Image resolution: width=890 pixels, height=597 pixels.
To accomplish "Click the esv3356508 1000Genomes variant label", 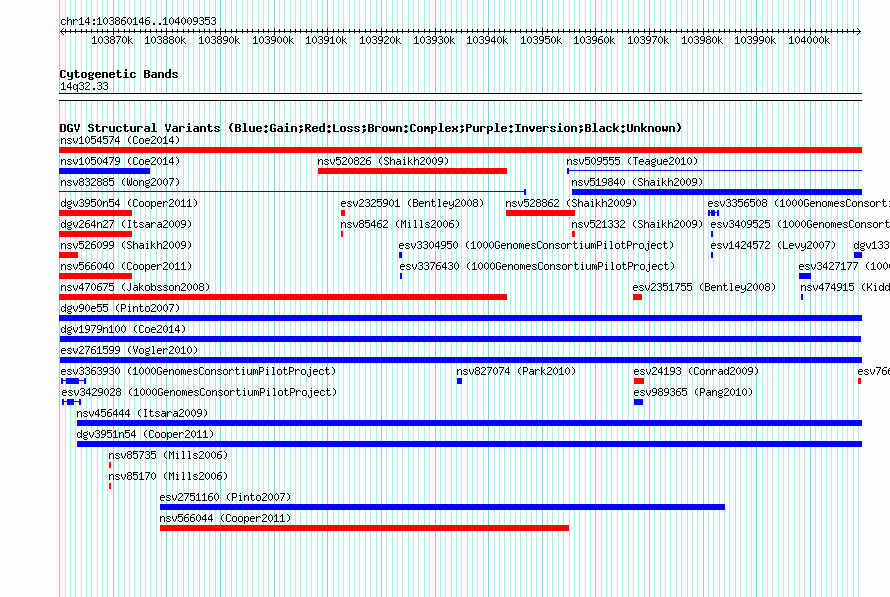I will pyautogui.click(x=798, y=203).
